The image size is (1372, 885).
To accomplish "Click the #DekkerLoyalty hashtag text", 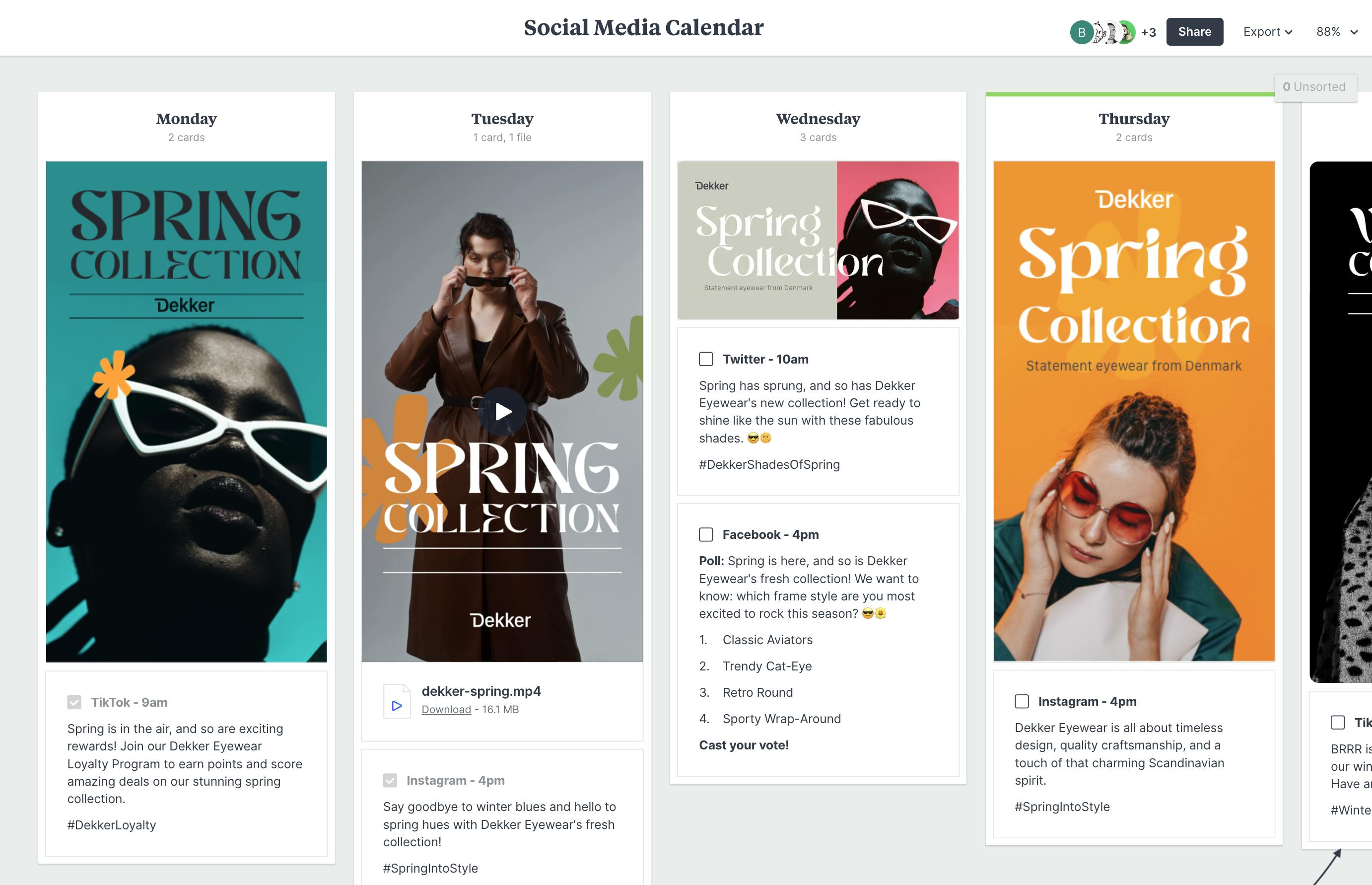I will point(111,825).
